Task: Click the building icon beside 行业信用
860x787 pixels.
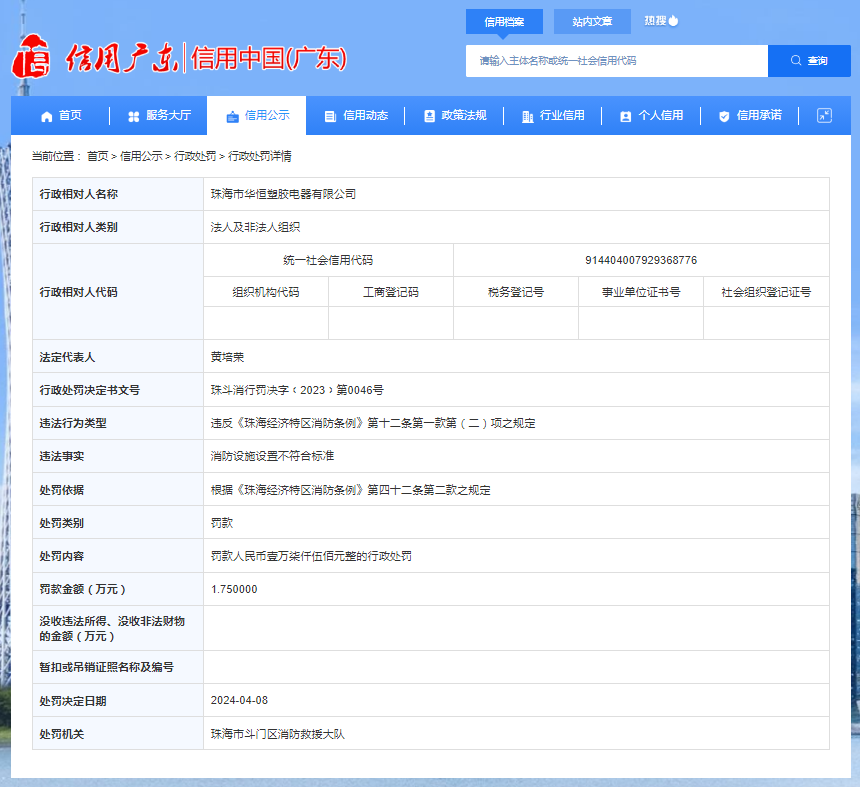Action: (528, 116)
